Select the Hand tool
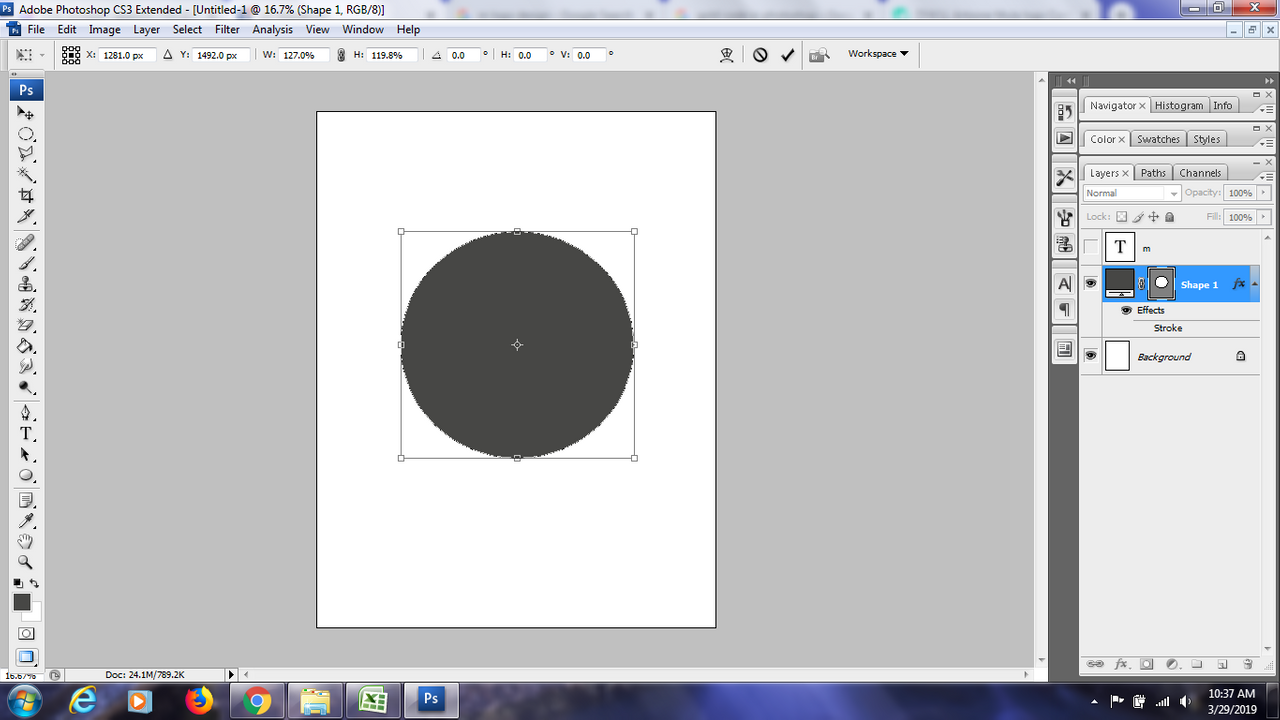Screen dimensions: 1280x720 (x=27, y=541)
